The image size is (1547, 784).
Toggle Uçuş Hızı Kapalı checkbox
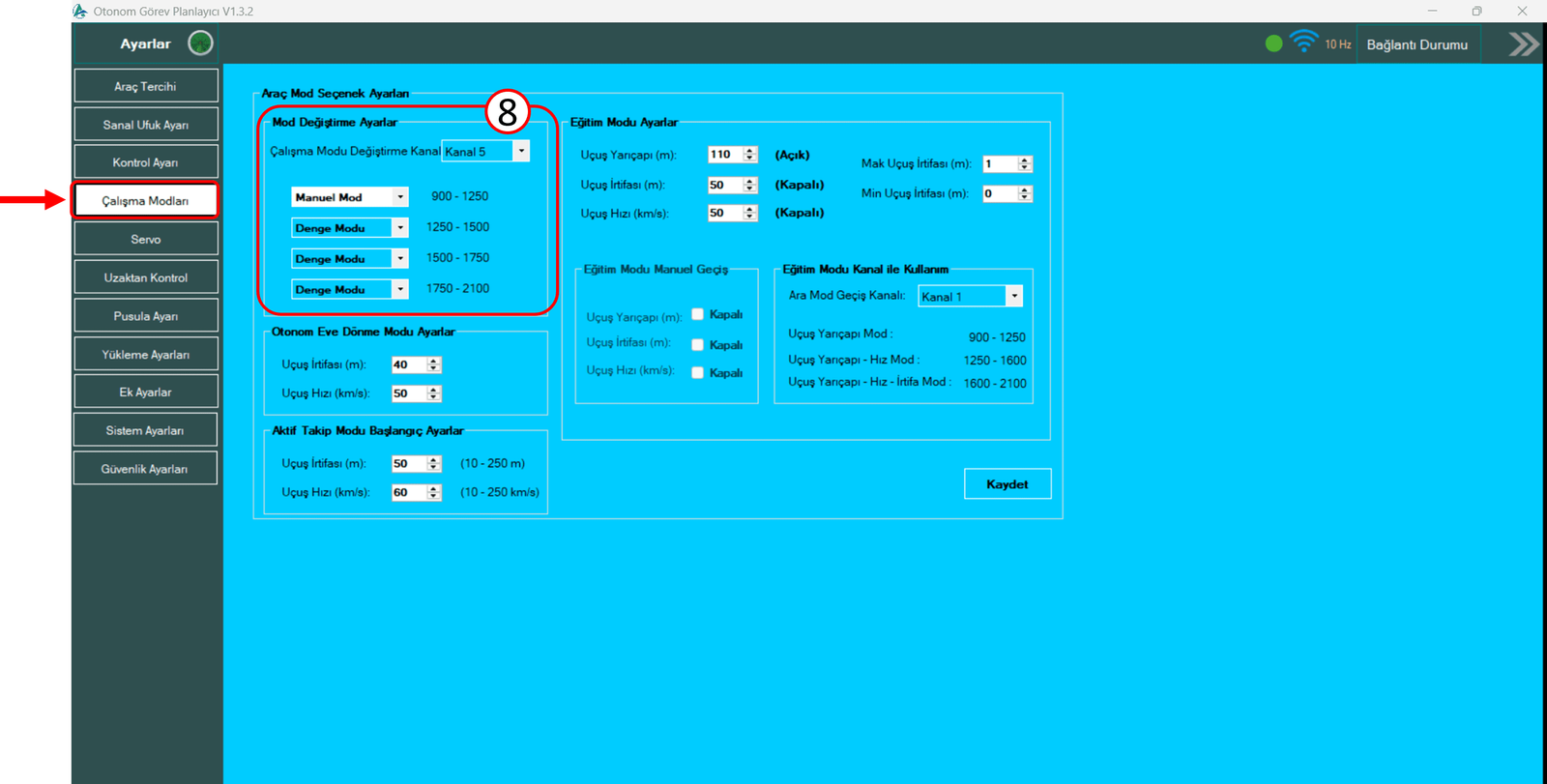tap(697, 373)
